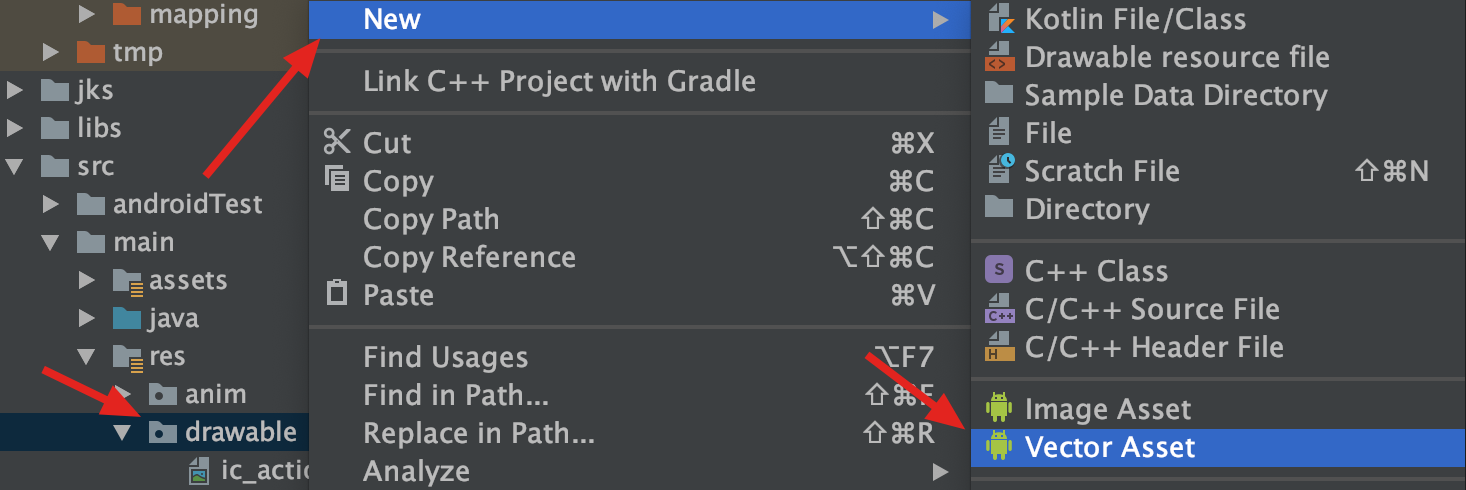Select Link C++ Project with Gradle
Screen dimensions: 1466x490
[x=559, y=81]
